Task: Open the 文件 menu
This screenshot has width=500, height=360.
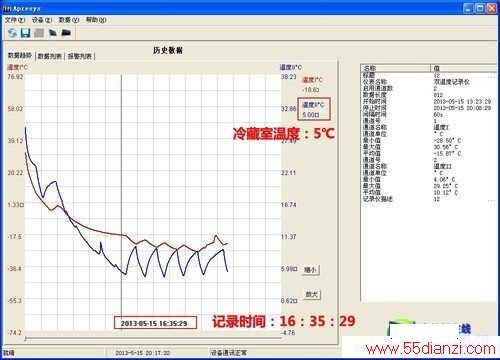Action: pyautogui.click(x=15, y=20)
